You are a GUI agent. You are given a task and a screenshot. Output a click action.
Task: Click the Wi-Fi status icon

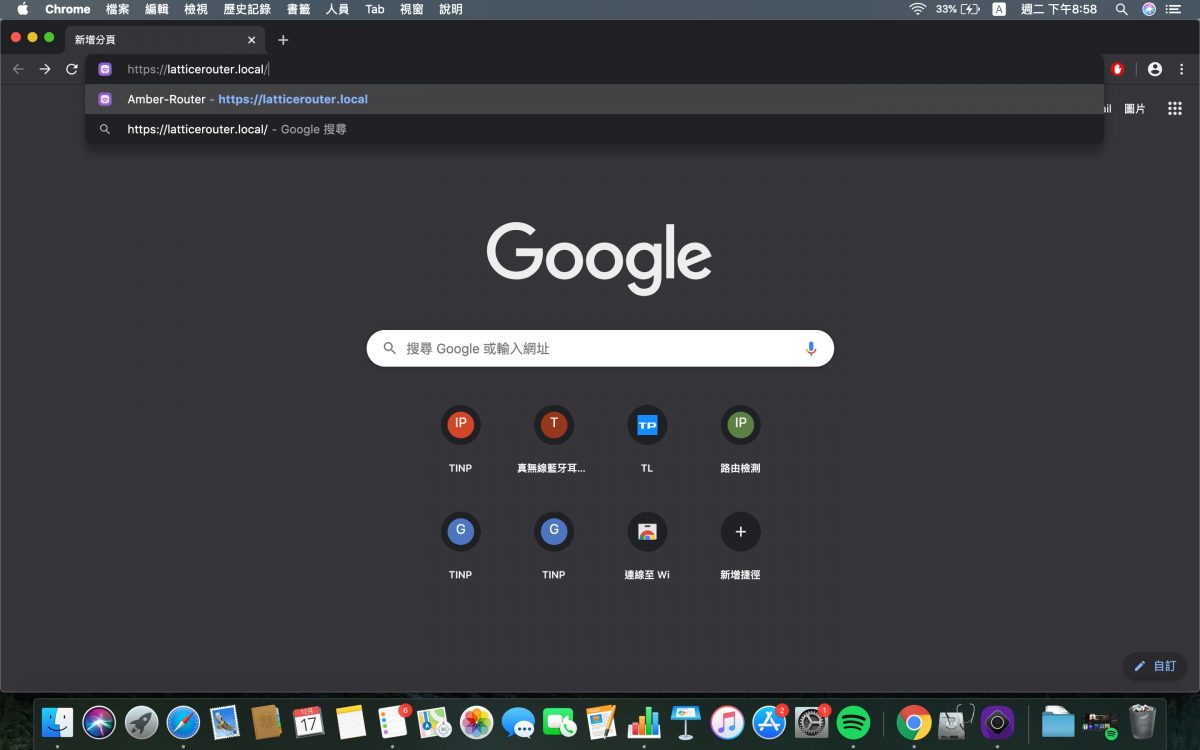[917, 9]
